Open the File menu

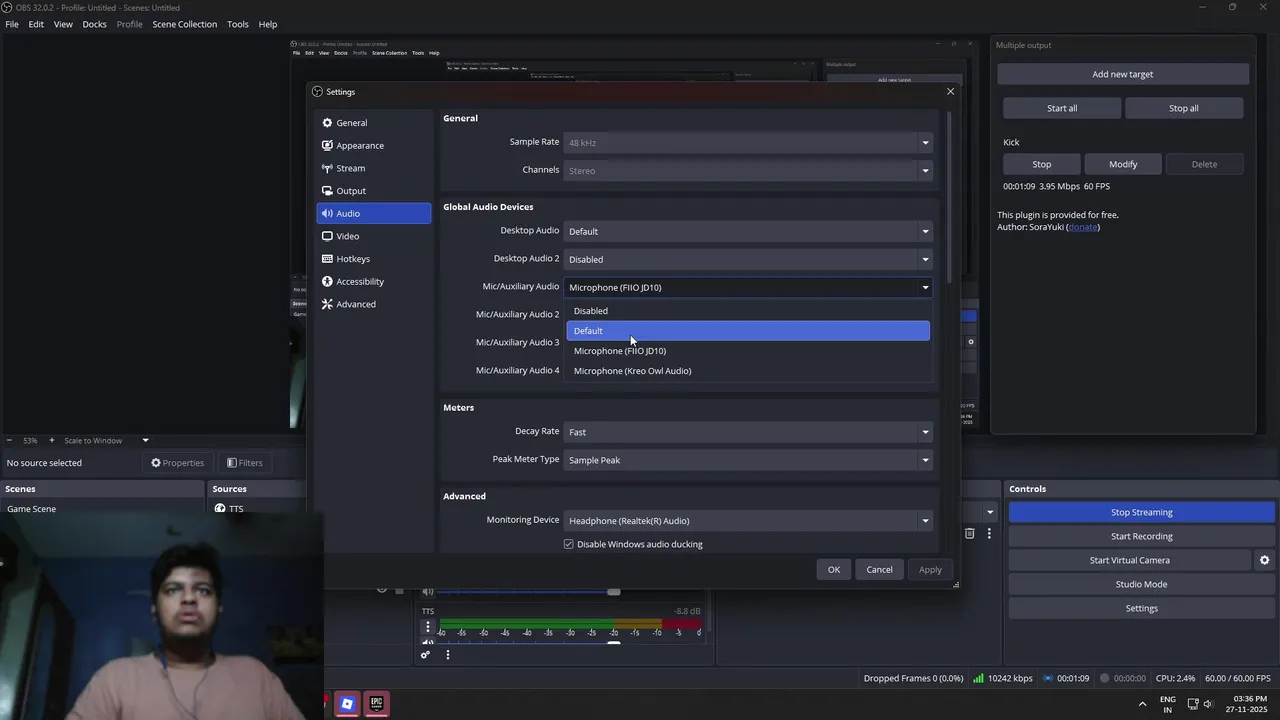click(12, 24)
